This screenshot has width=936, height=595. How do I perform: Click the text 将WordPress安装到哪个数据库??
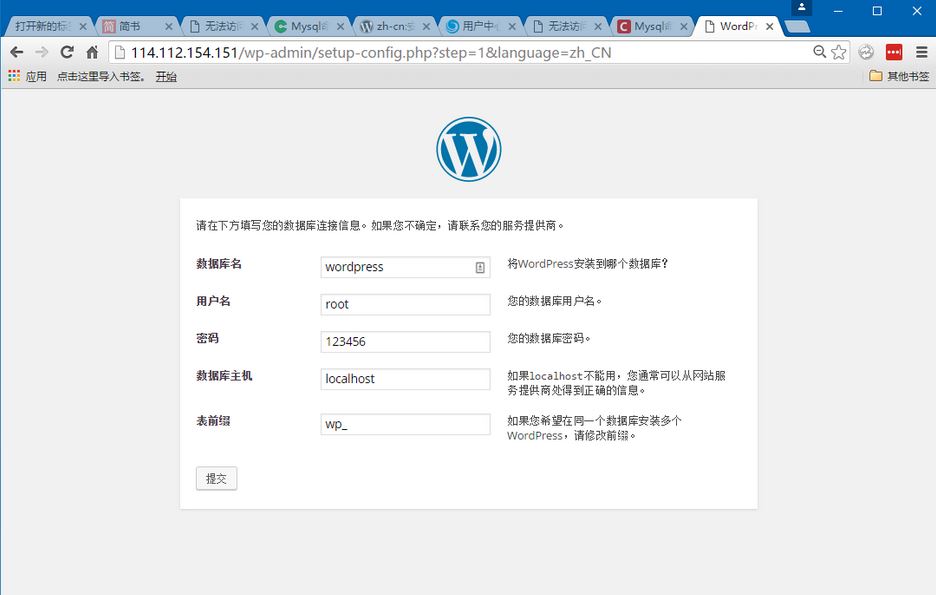588,264
